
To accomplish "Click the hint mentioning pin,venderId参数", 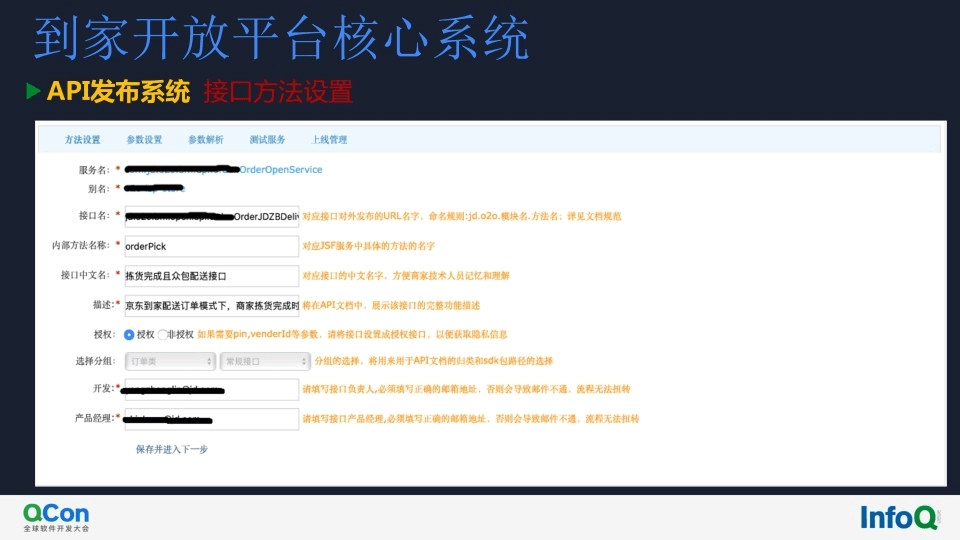I will coord(353,334).
